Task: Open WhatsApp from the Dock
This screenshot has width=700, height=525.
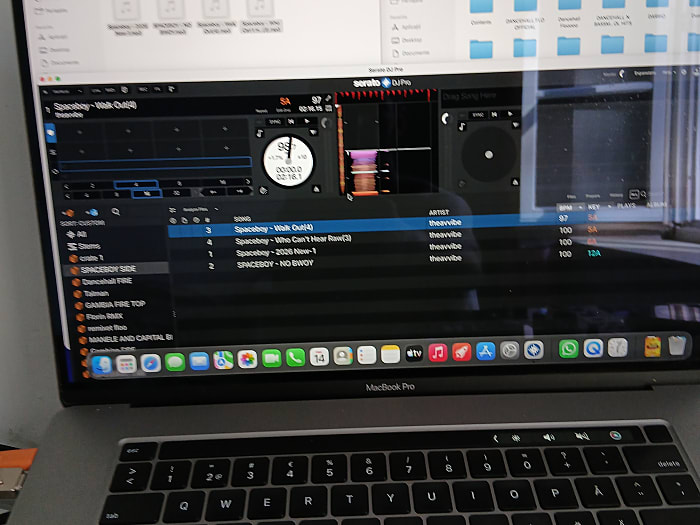Action: (x=568, y=349)
